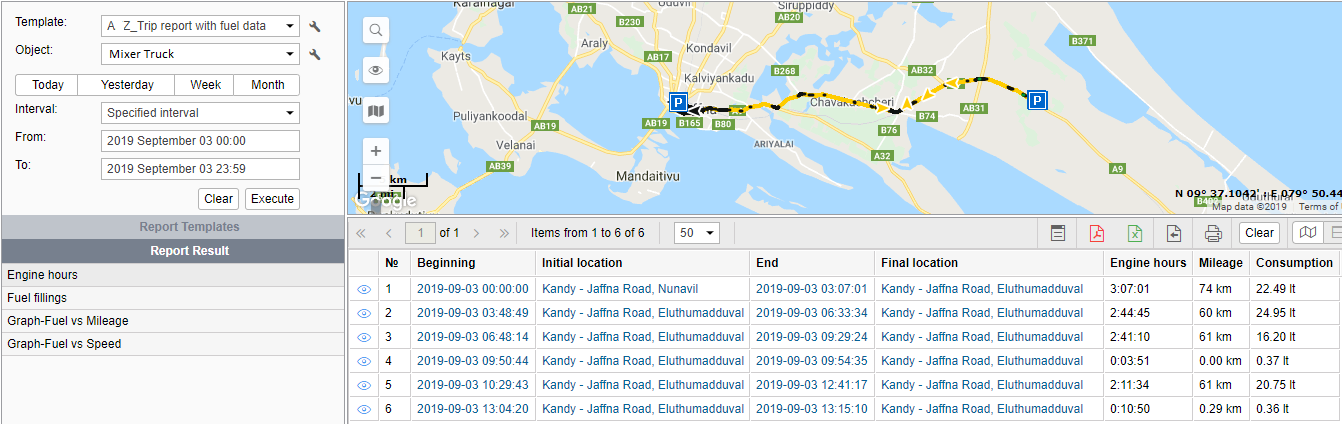This screenshot has width=1342, height=425.
Task: Zoom out with the map minus control
Action: [x=376, y=178]
